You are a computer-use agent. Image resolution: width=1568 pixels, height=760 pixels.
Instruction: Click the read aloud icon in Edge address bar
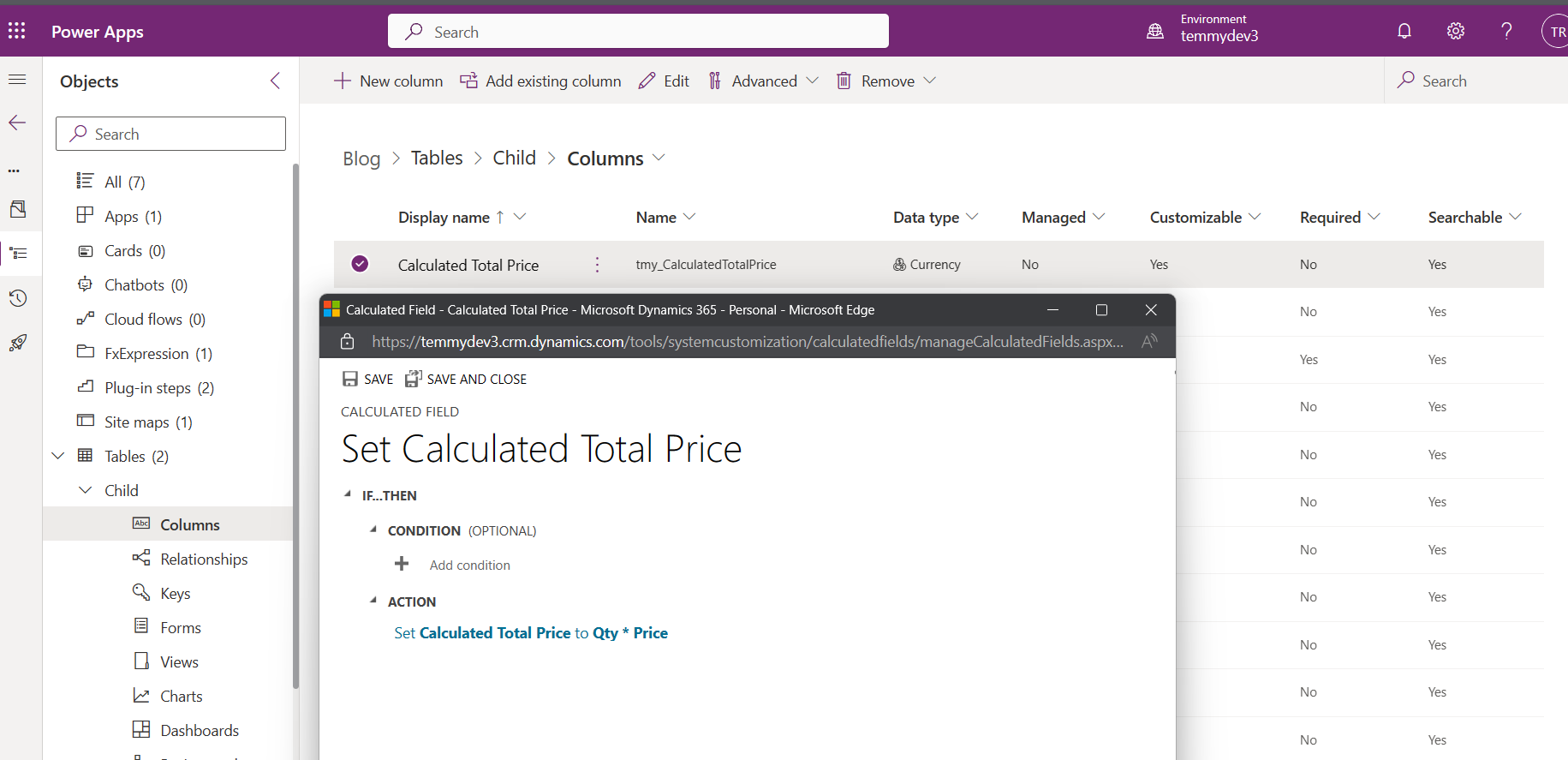pyautogui.click(x=1149, y=342)
